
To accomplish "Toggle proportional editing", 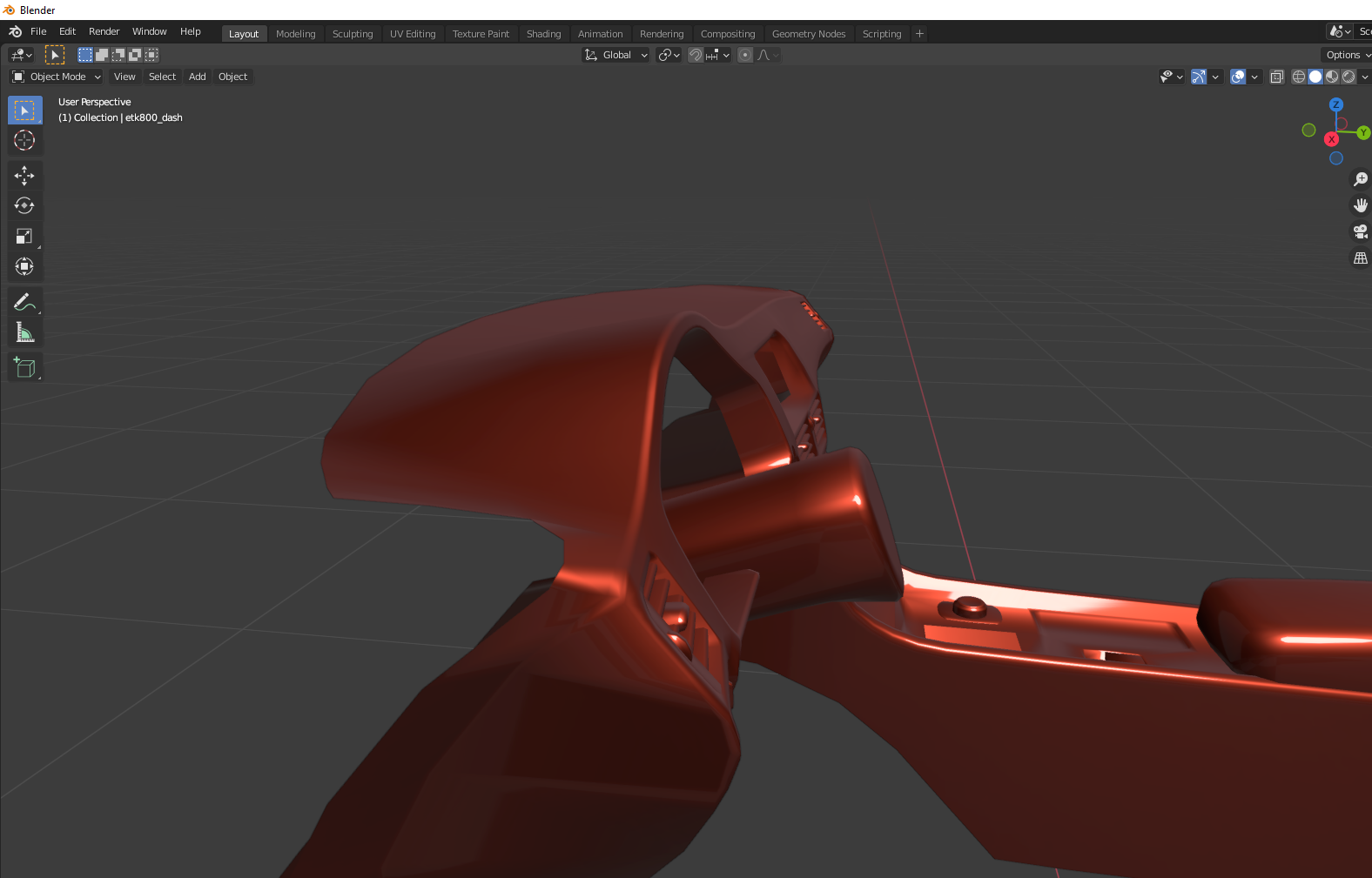I will 745,55.
